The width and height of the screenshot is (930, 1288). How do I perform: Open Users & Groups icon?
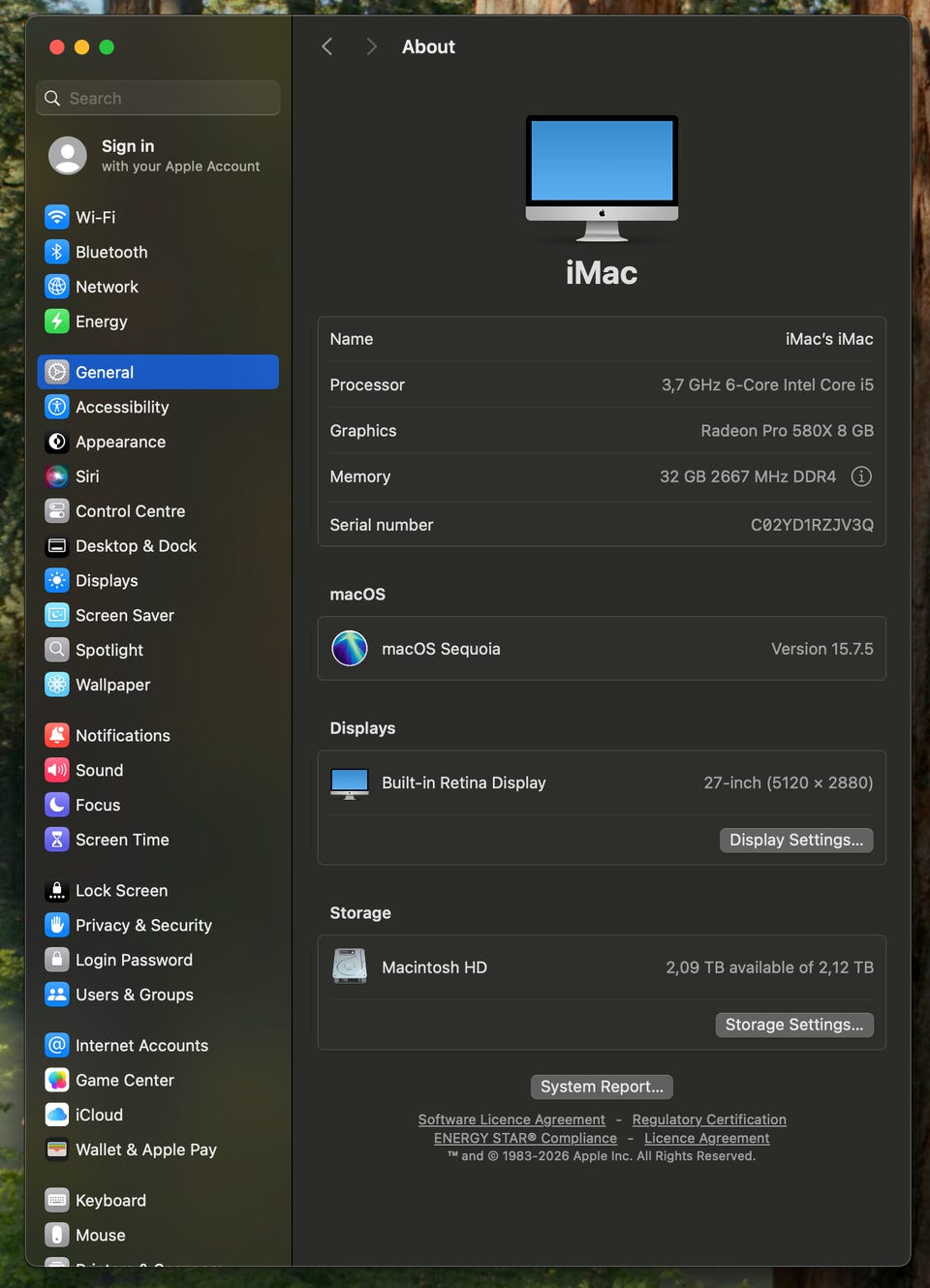(57, 995)
